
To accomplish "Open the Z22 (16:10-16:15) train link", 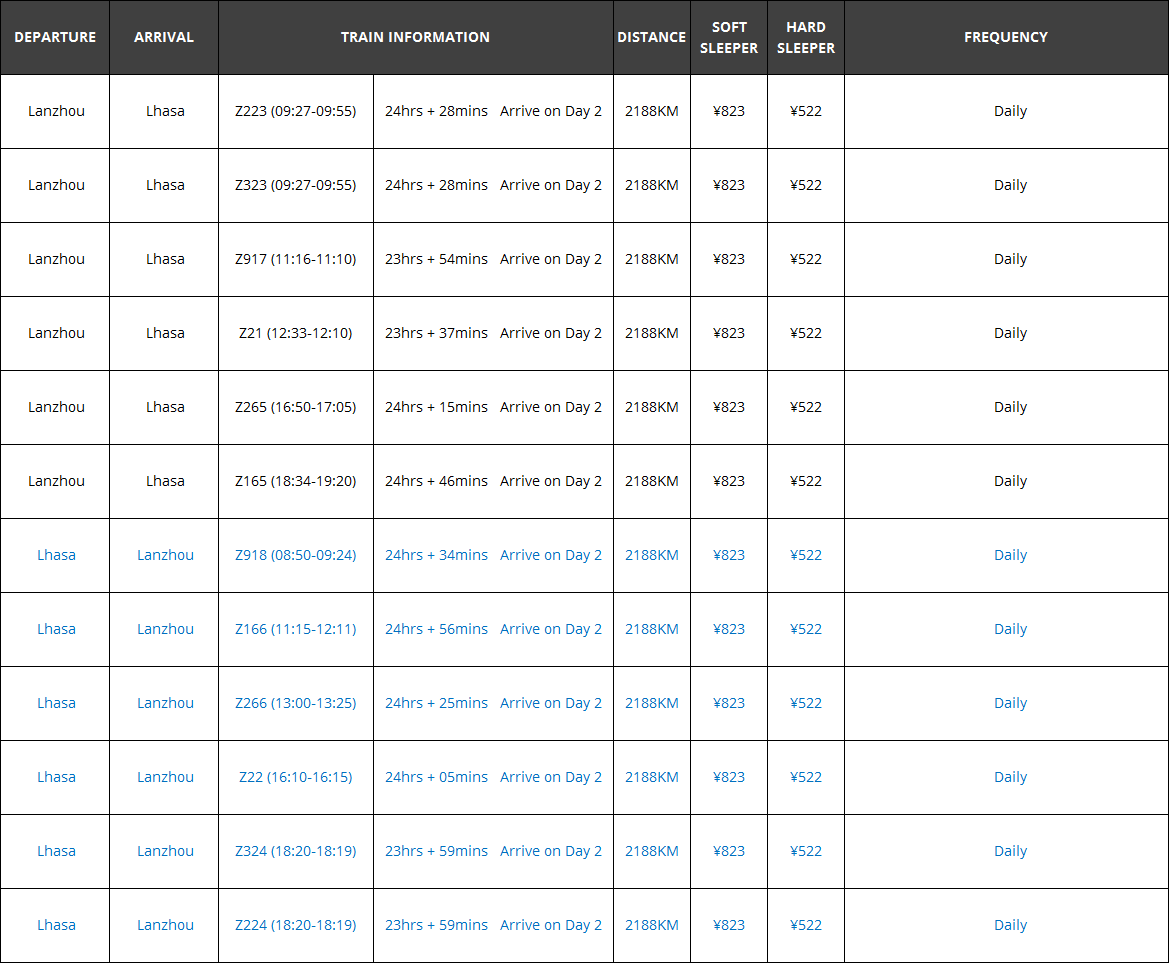I will [295, 777].
